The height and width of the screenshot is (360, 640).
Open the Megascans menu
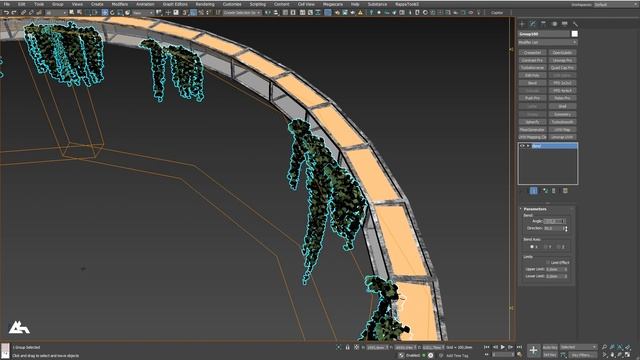(x=333, y=4)
